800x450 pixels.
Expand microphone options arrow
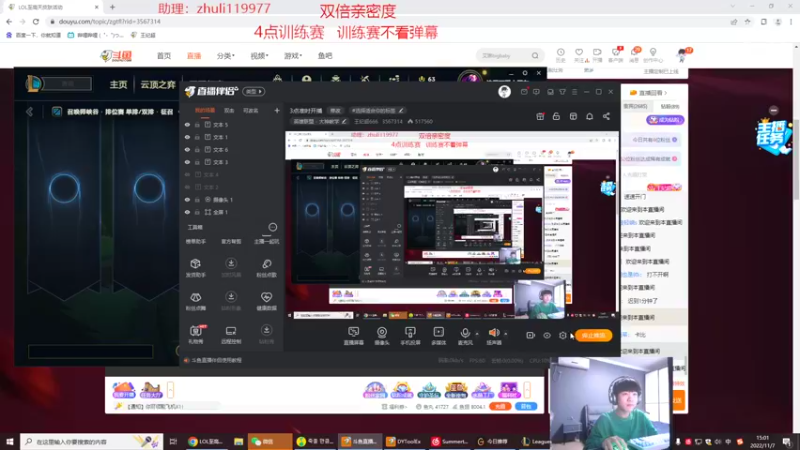click(477, 334)
